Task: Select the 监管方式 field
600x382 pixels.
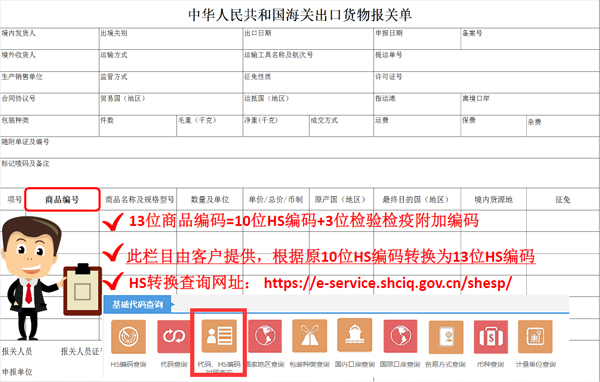Action: 171,82
